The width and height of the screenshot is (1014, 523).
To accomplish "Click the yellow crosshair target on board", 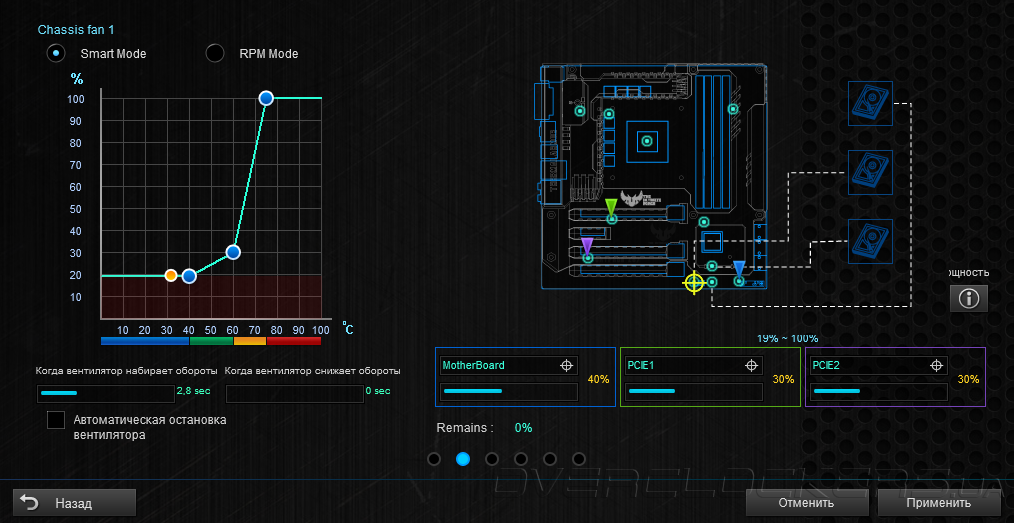I will click(694, 283).
